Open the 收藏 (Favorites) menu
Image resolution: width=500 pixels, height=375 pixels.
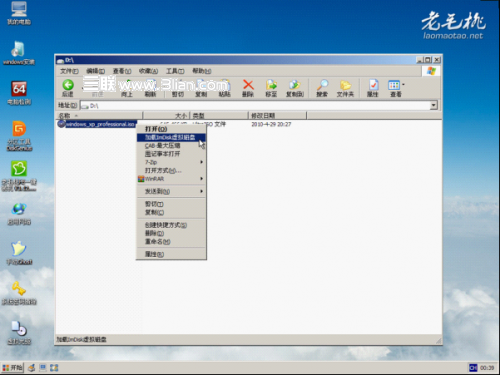[x=148, y=71]
